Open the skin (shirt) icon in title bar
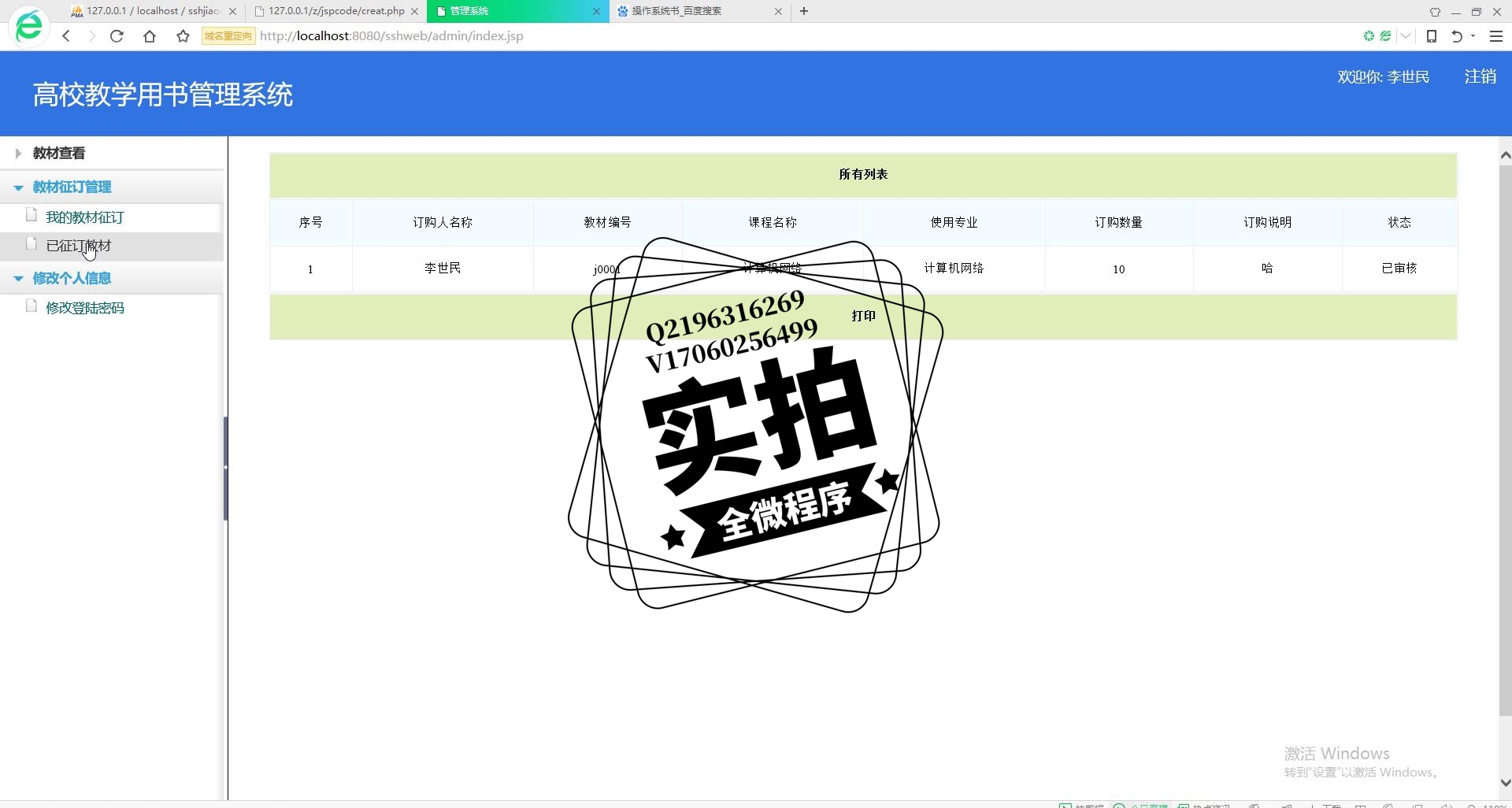The image size is (1512, 808). pos(1435,12)
